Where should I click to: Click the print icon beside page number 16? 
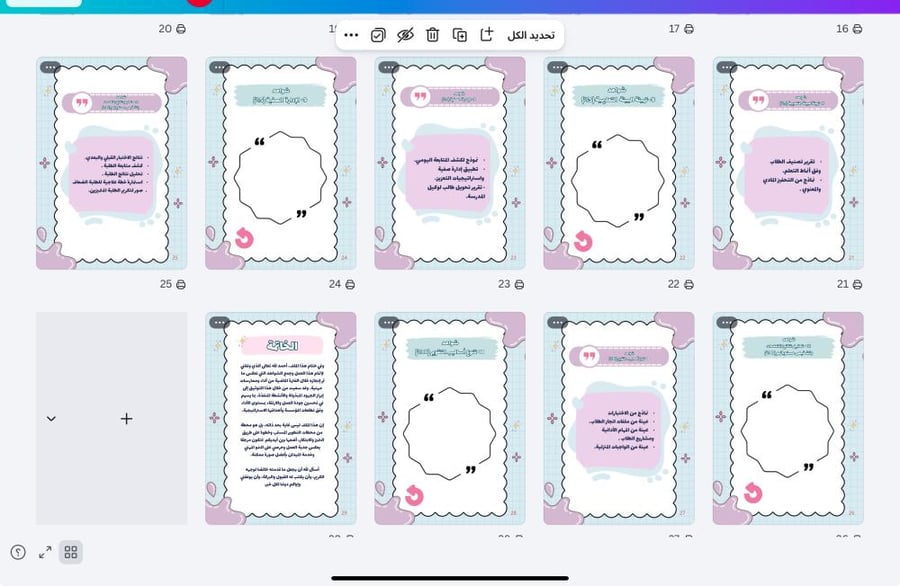pos(858,29)
